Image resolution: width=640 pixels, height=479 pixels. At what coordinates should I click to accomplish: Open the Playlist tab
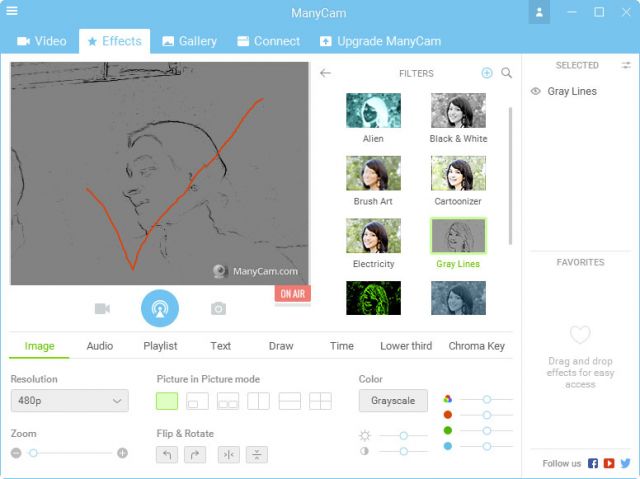160,346
